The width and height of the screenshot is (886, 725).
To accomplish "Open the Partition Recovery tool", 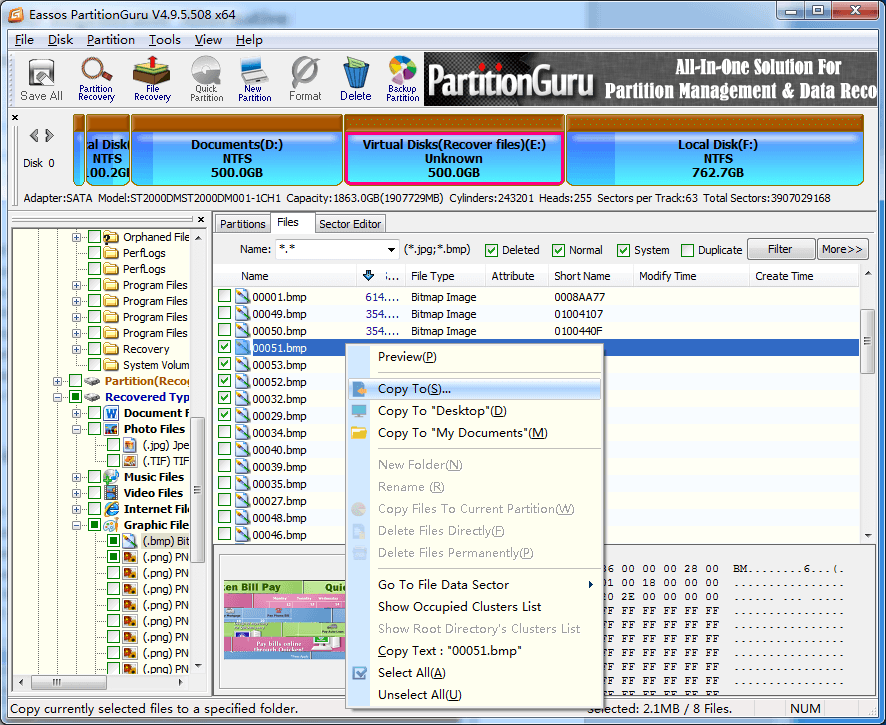I will [96, 80].
